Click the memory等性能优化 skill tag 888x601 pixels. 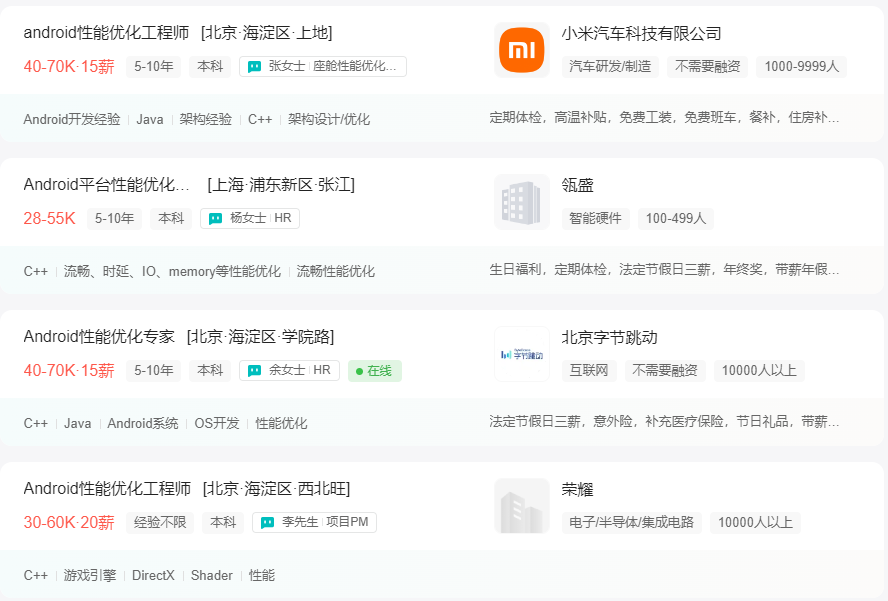[x=172, y=271]
